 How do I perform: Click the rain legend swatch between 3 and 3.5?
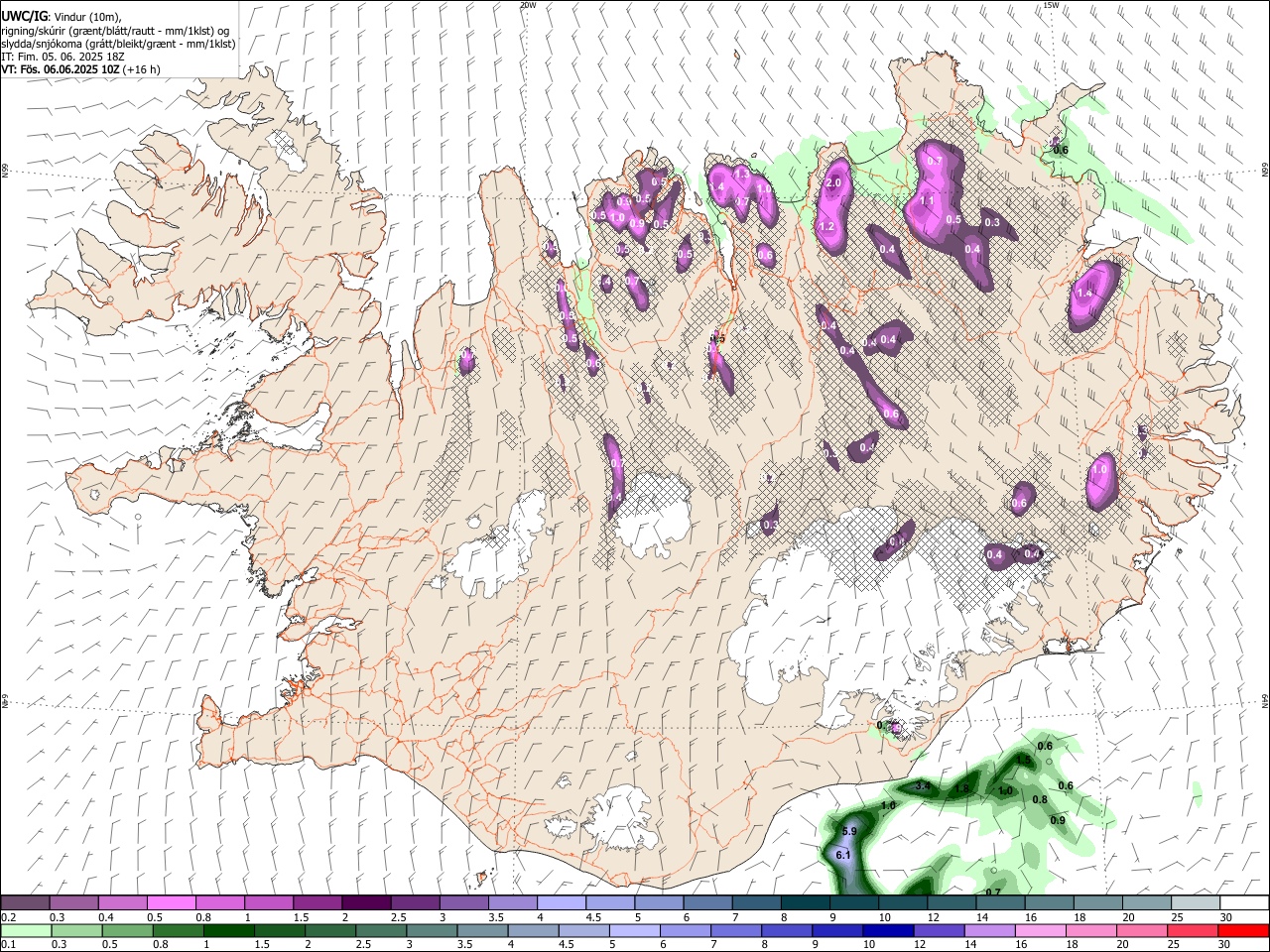click(x=433, y=931)
